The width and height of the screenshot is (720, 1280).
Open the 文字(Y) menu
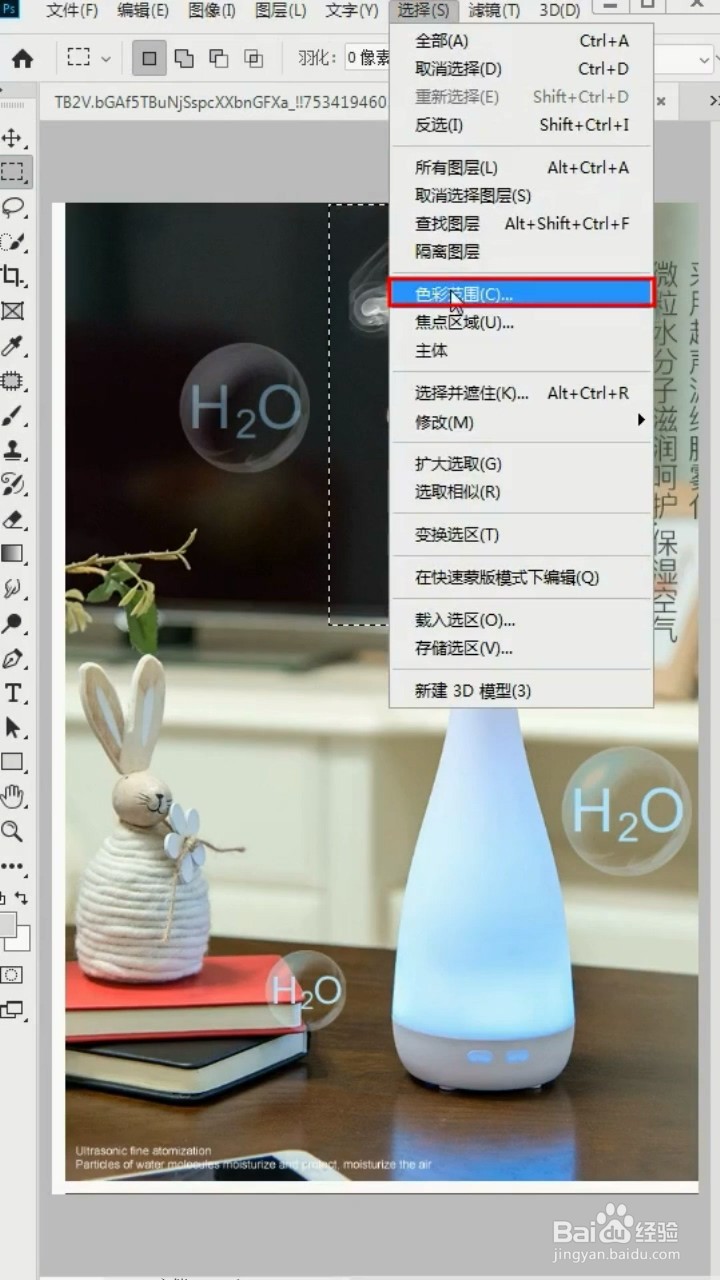coord(351,11)
